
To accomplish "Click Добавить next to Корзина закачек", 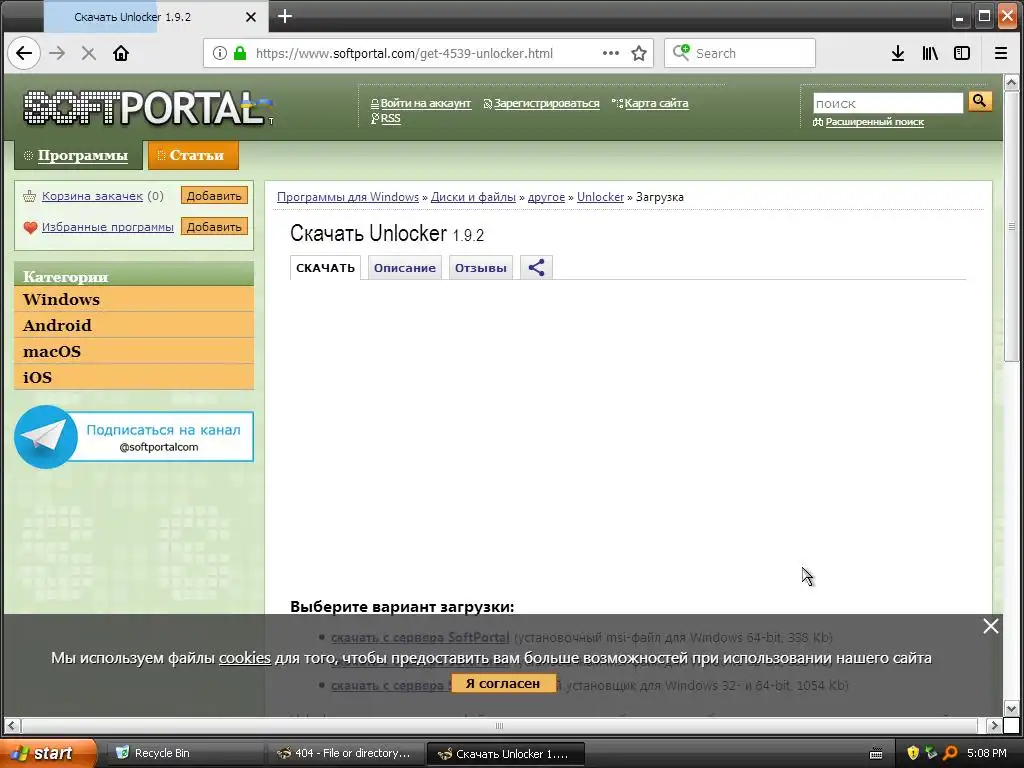I will [214, 196].
